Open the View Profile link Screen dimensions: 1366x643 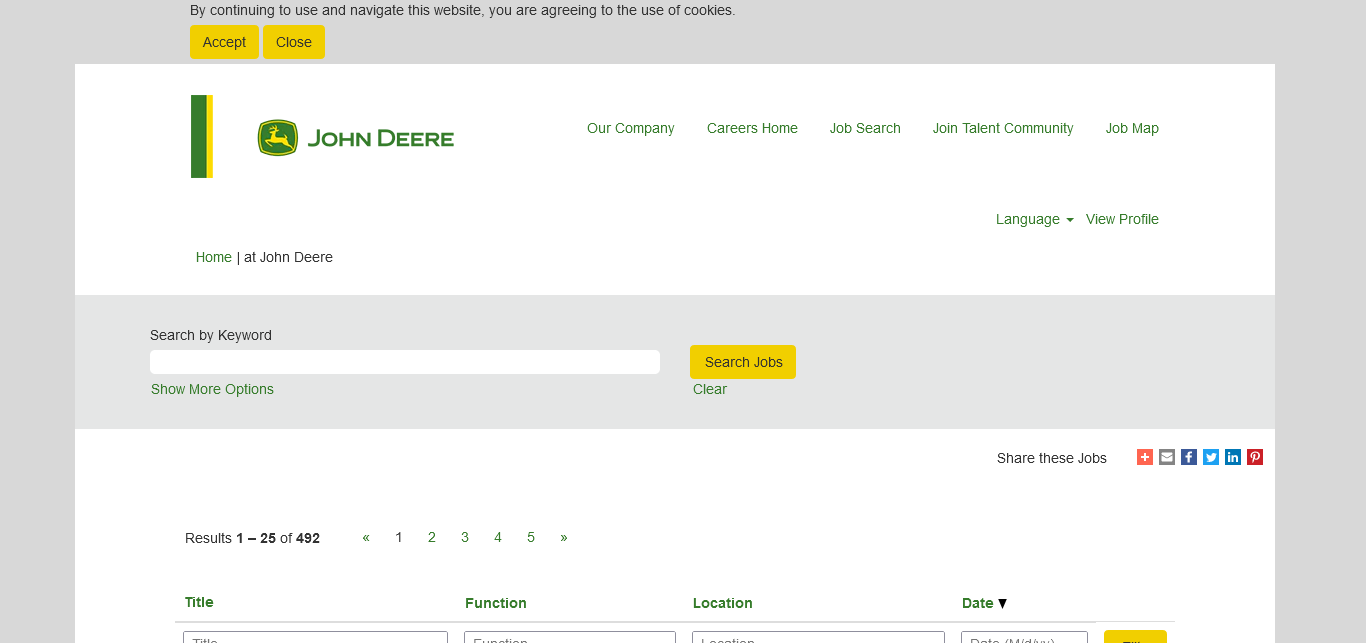[1122, 219]
